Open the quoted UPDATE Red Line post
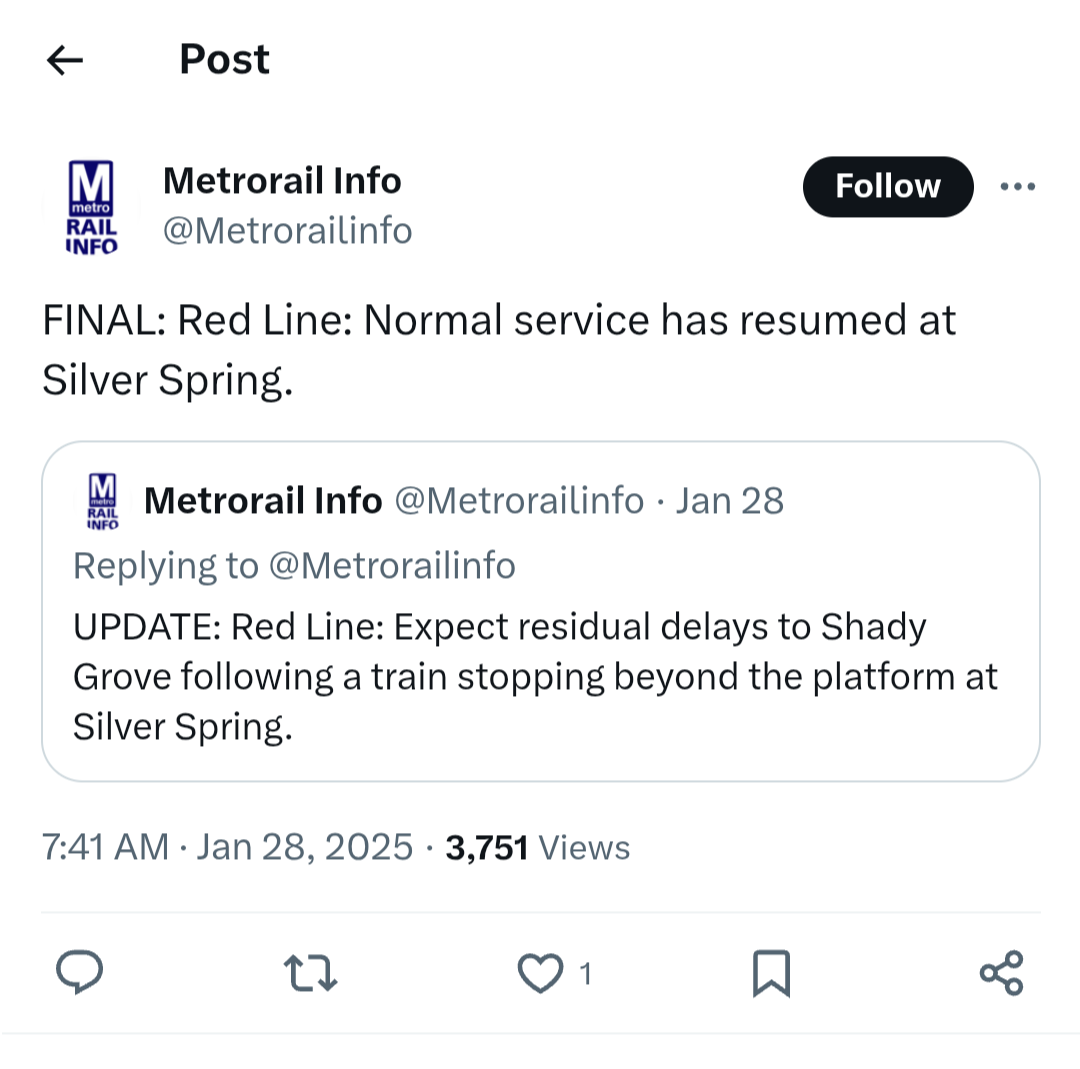Screen dimensions: 1080x1069 coord(535,677)
